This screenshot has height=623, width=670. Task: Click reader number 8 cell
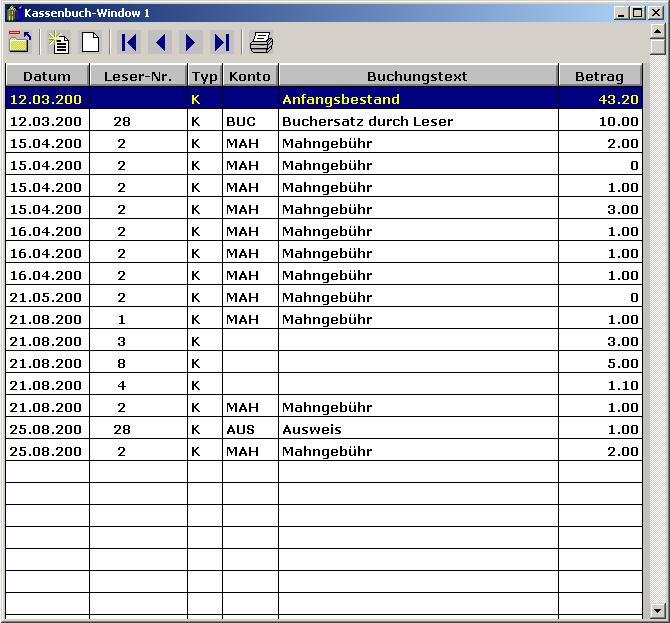tap(138, 364)
